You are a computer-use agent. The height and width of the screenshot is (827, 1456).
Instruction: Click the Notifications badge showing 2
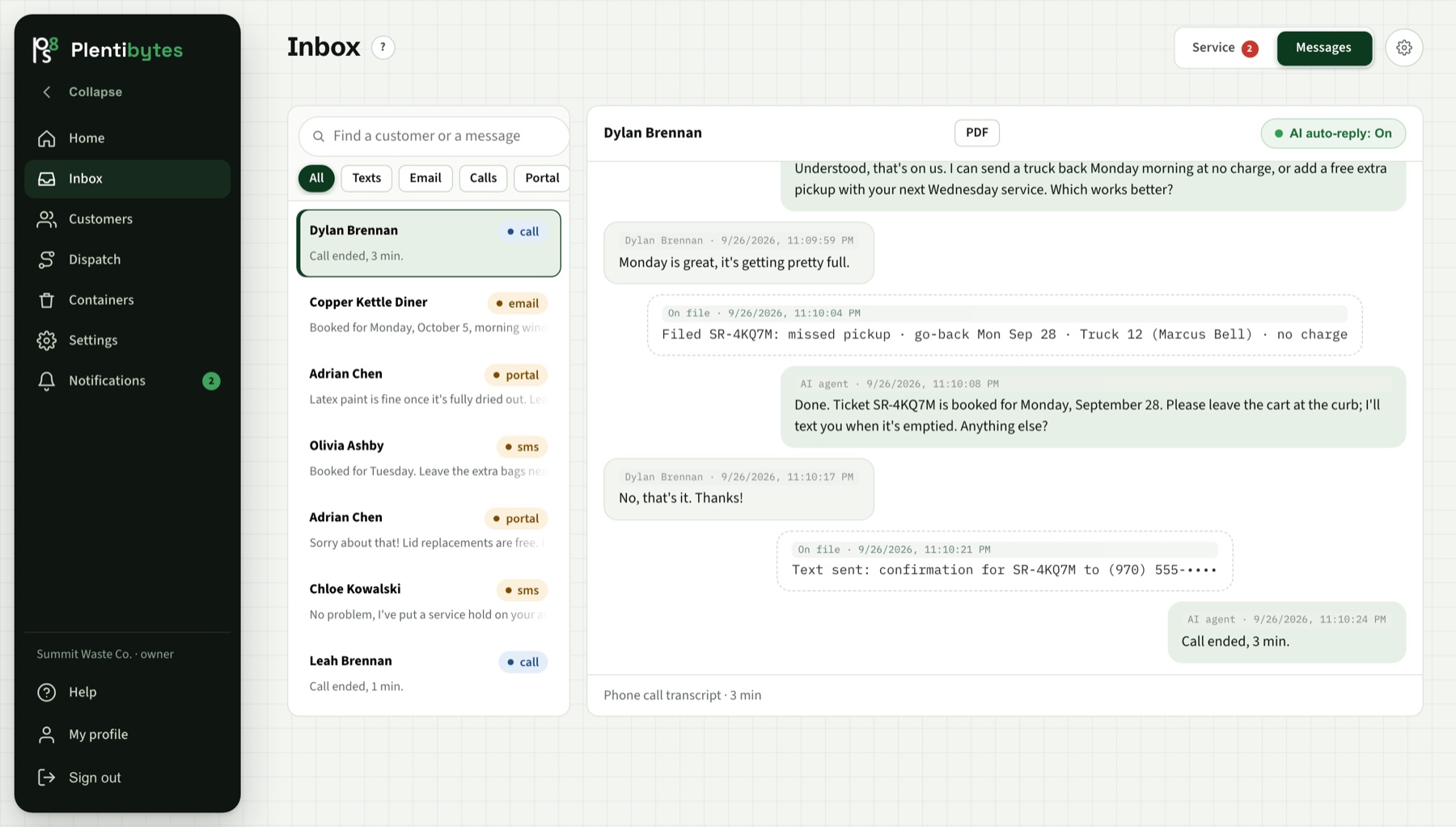coord(211,381)
